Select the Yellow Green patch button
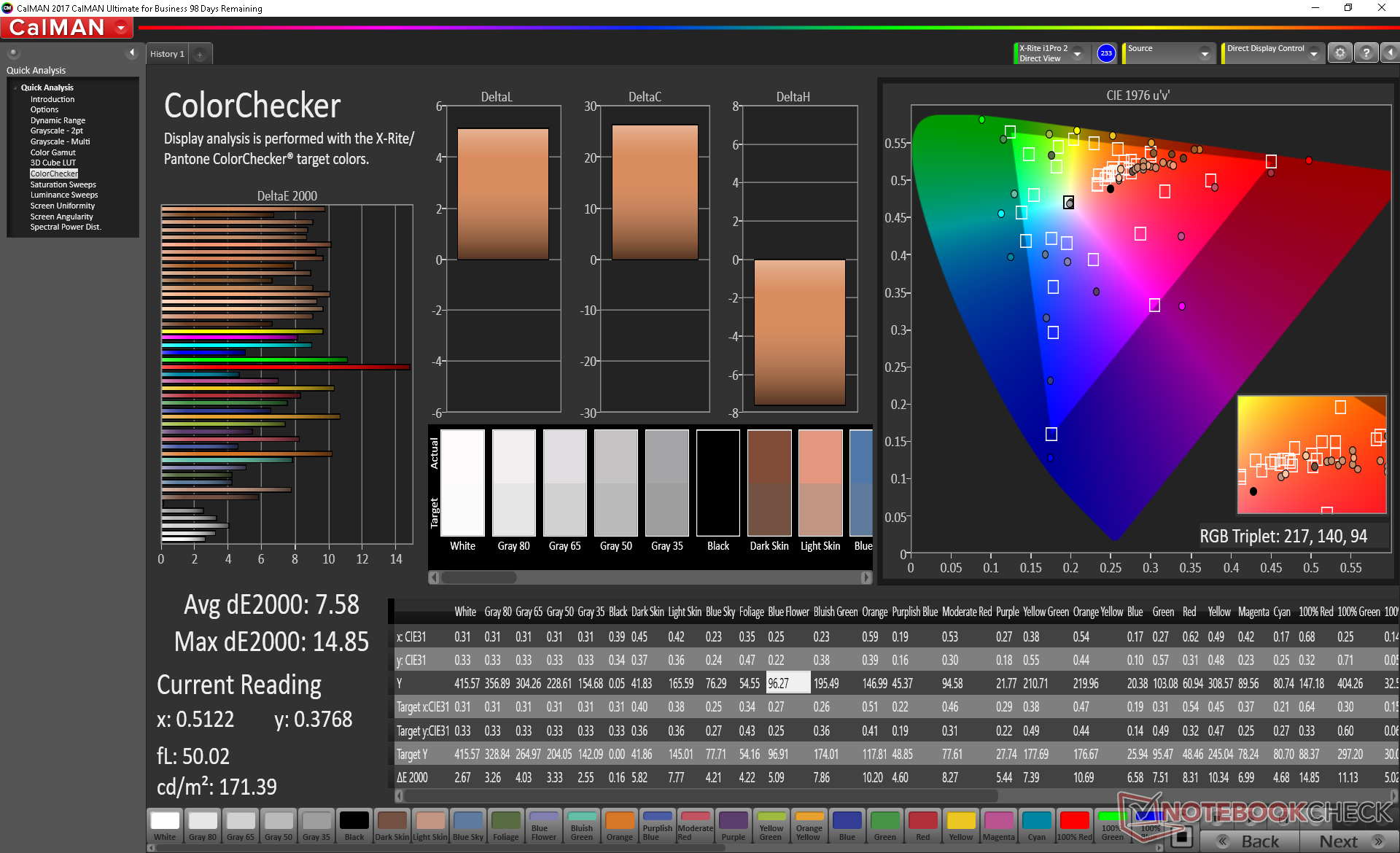Screen dimensions: 1400x853 pyautogui.click(x=771, y=825)
